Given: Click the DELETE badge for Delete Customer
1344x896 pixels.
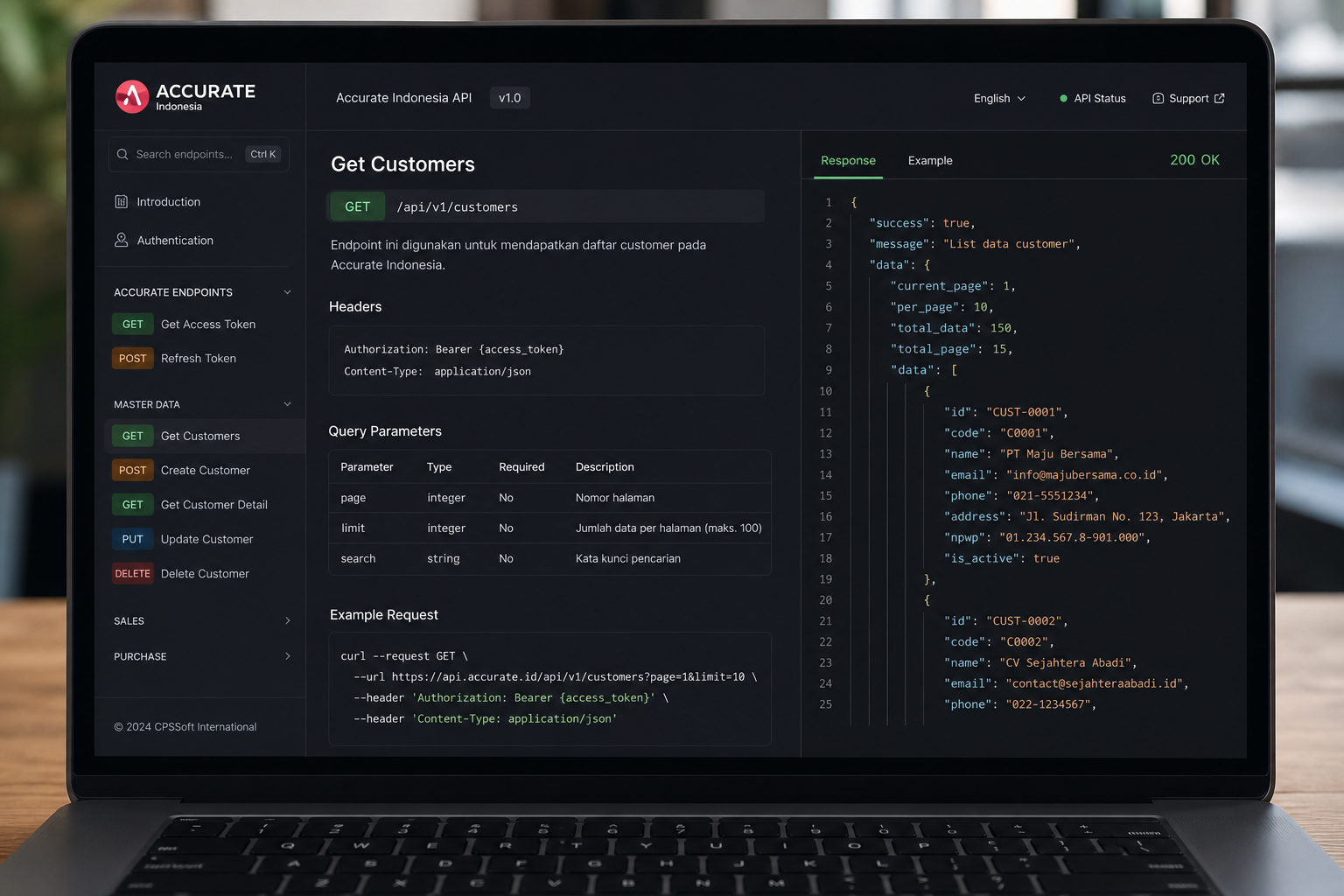Looking at the screenshot, I should click(133, 573).
